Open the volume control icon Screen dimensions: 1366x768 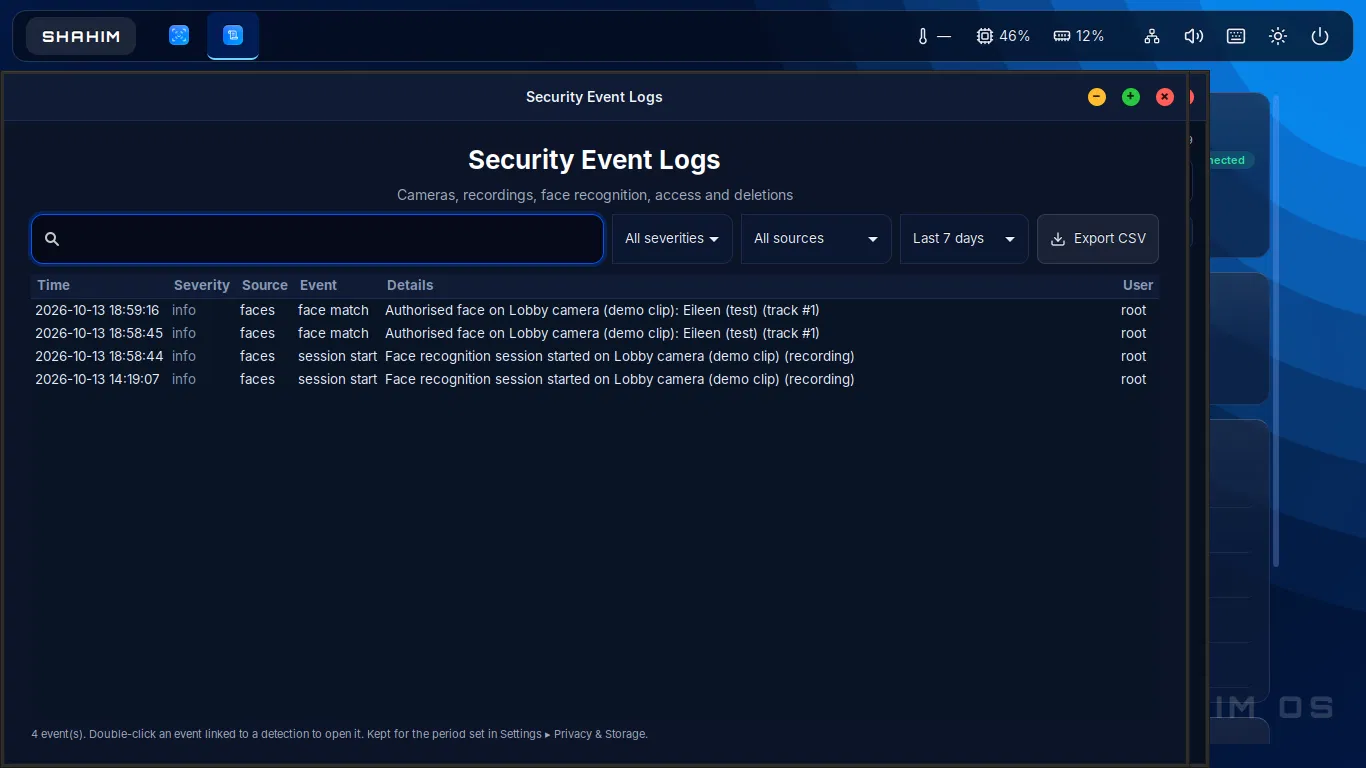coord(1194,36)
